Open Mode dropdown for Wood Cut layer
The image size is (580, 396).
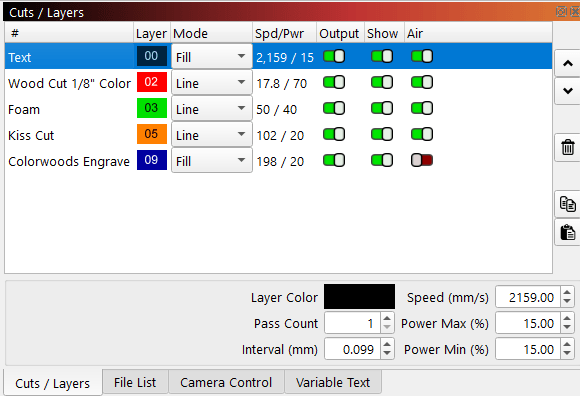tap(212, 83)
